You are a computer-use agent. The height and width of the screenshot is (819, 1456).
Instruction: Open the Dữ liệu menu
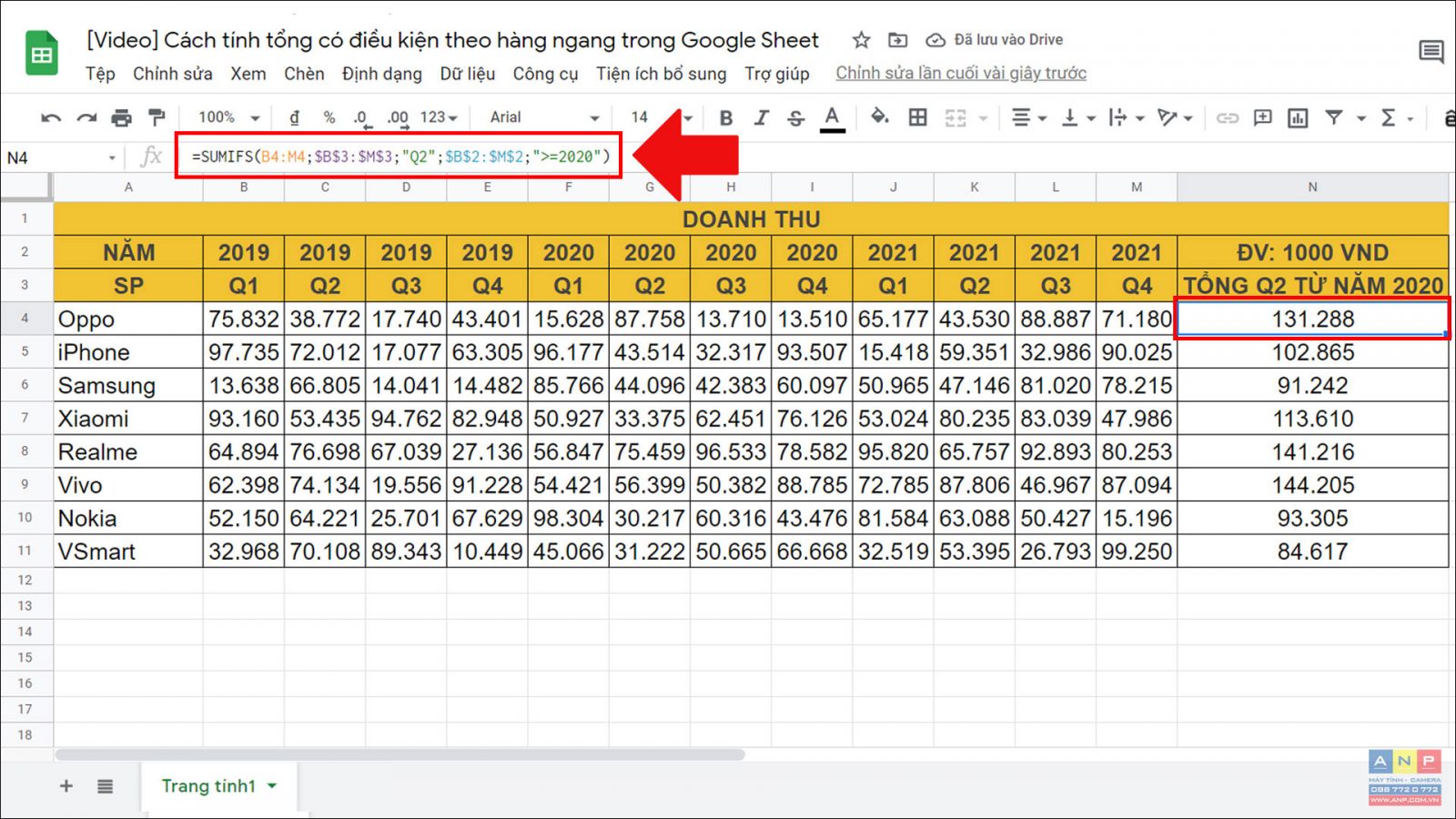pyautogui.click(x=467, y=74)
